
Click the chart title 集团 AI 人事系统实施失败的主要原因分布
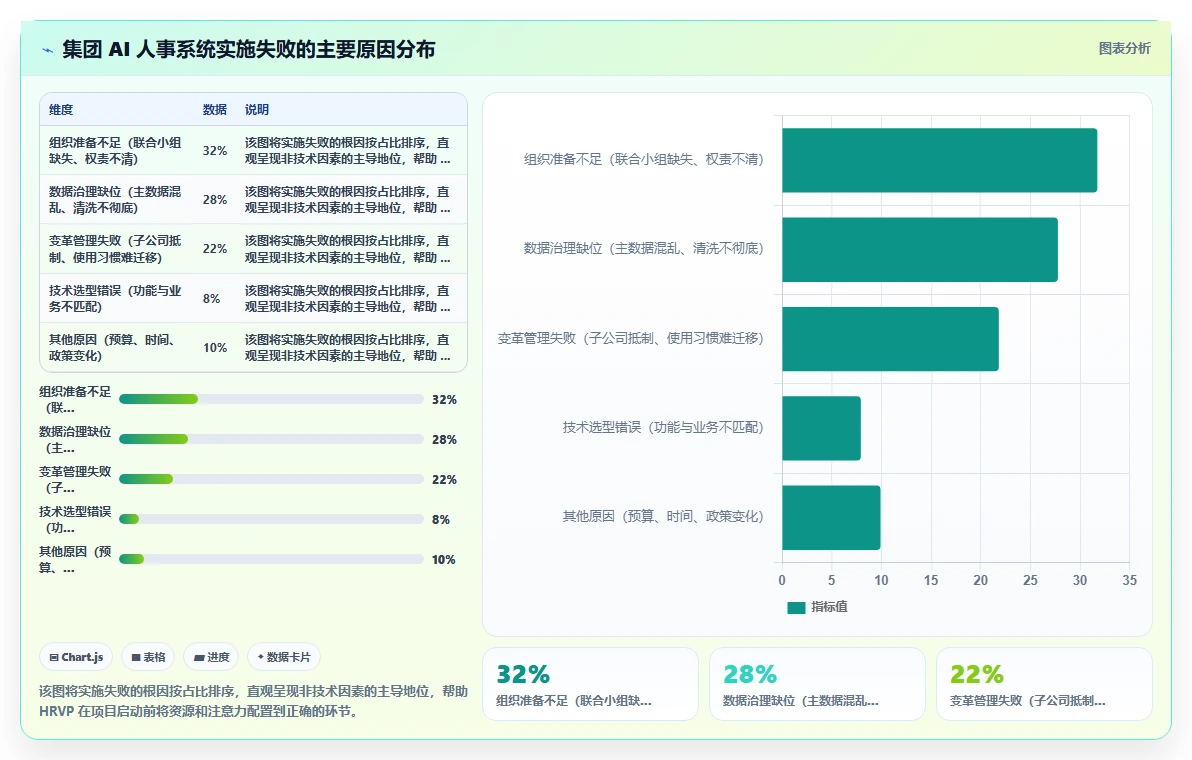(x=249, y=49)
